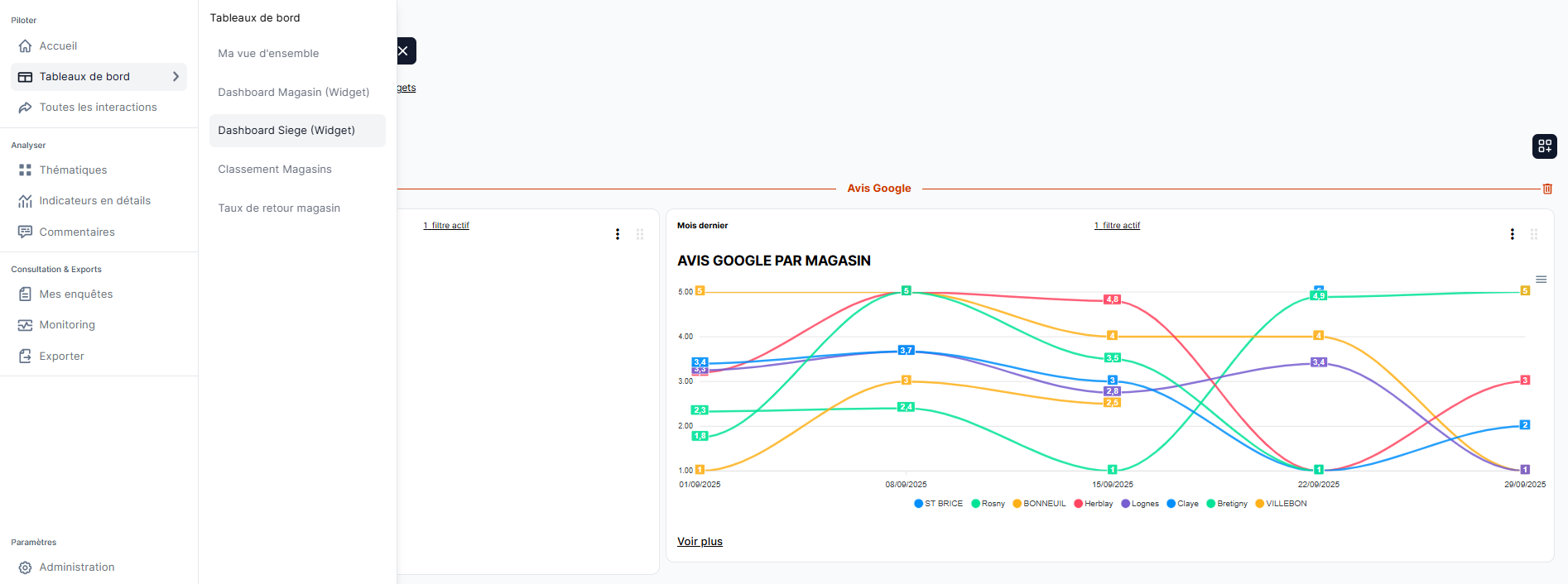Select Dashboard Magasin (Widget) menu item
This screenshot has width=1568, height=584.
coord(294,92)
